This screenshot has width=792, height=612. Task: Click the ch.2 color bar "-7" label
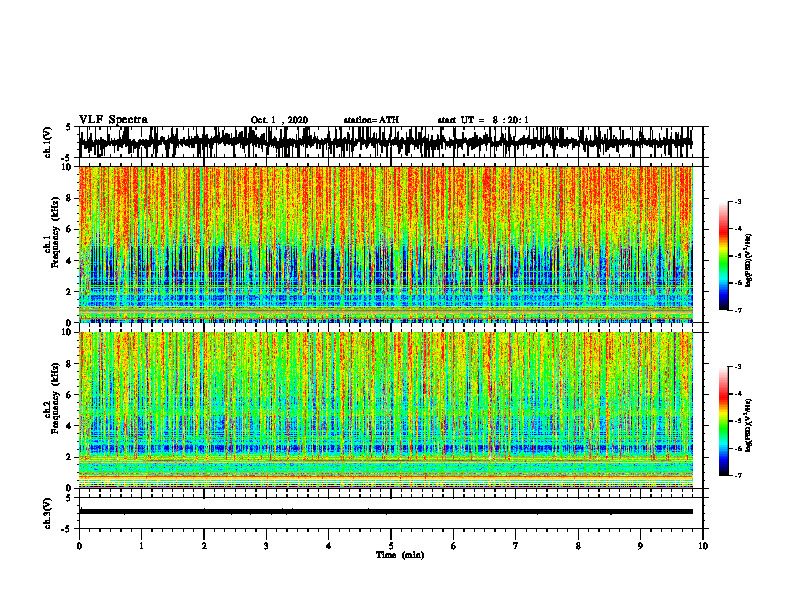[738, 475]
